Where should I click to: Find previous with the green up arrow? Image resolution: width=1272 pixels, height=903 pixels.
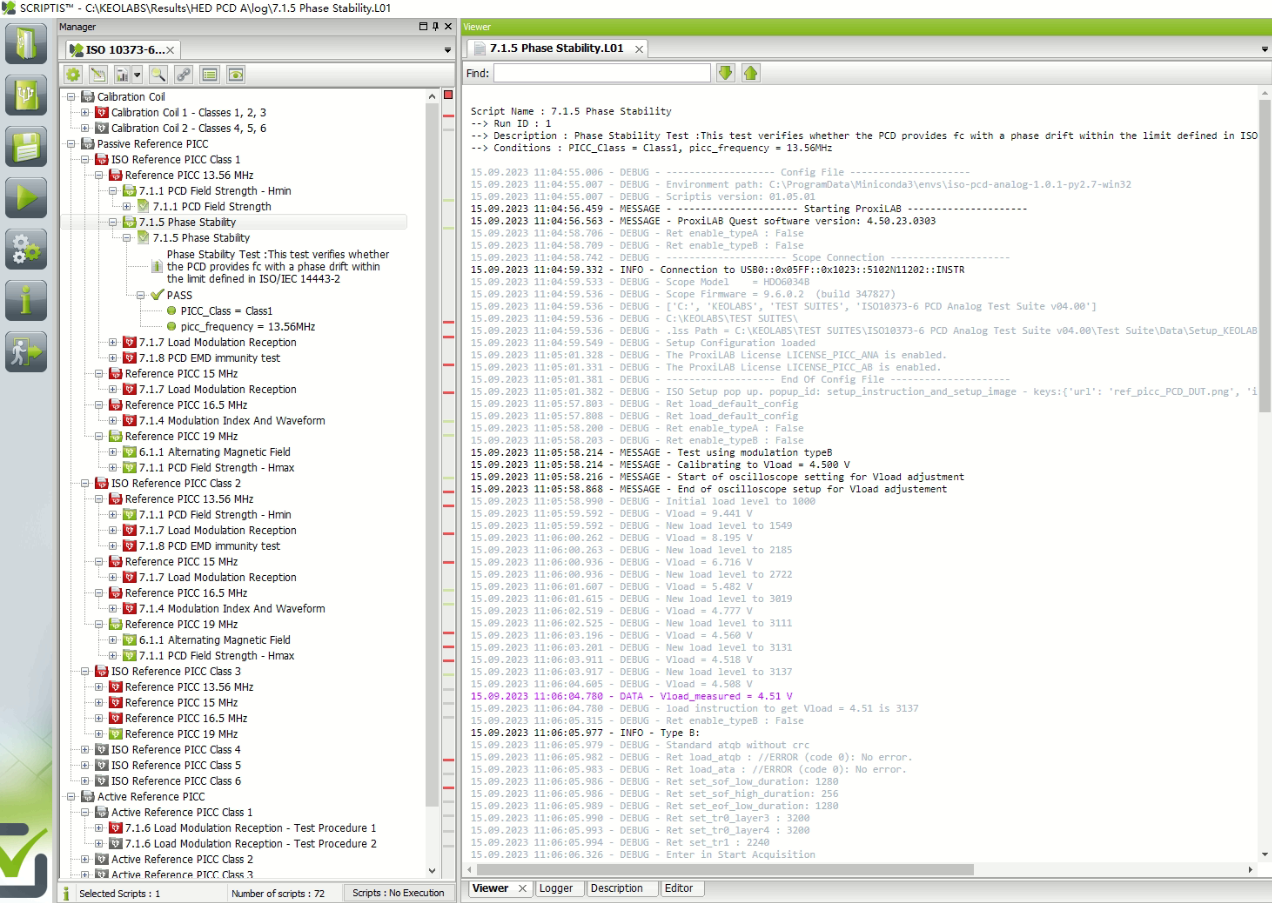tap(750, 73)
